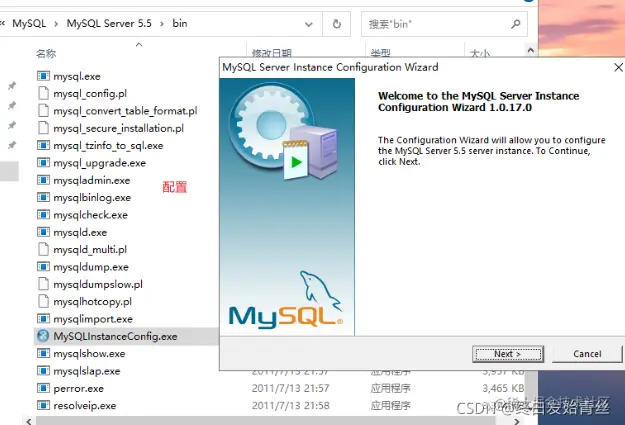This screenshot has height=425, width=625.
Task: Sort files by the 名称 column header
Action: coord(46,53)
